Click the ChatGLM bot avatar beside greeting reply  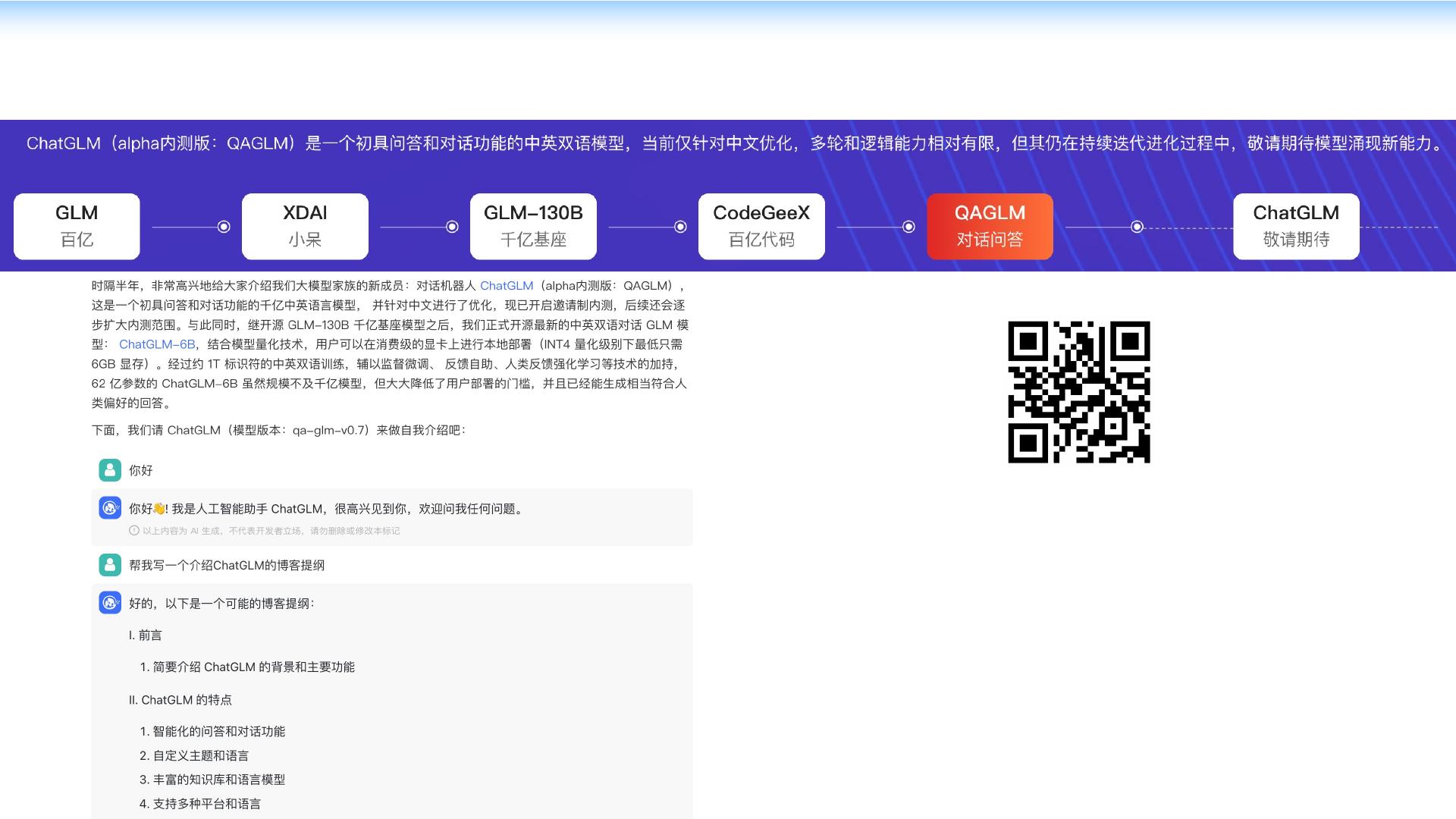point(110,508)
